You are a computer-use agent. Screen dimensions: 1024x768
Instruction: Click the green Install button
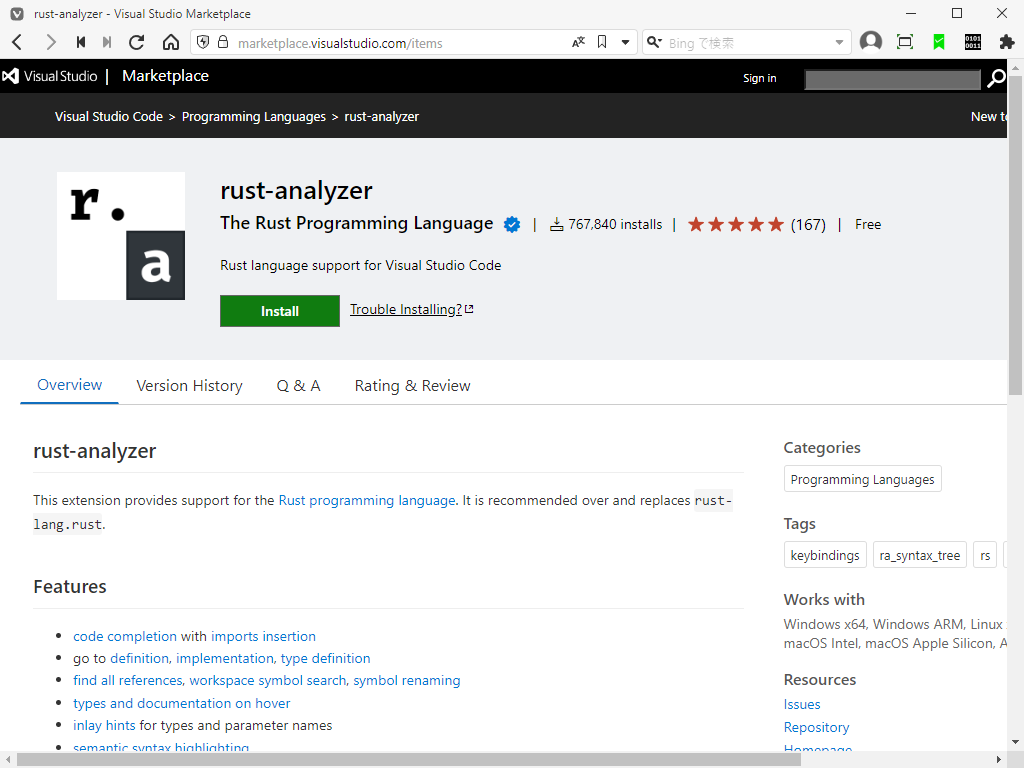pos(279,310)
